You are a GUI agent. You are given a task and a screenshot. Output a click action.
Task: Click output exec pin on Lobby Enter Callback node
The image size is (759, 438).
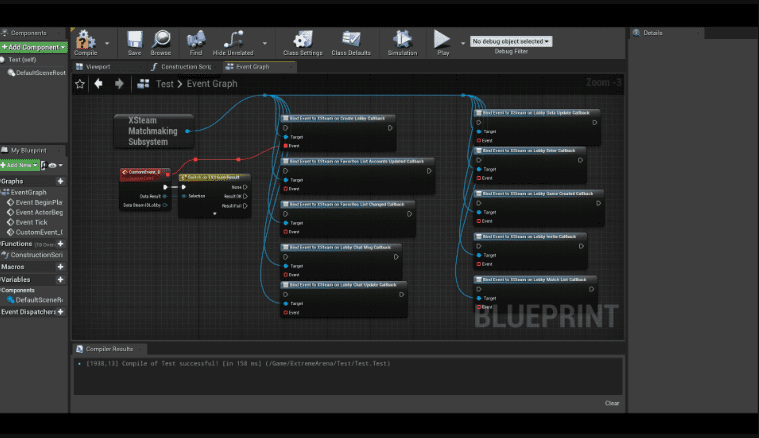pyautogui.click(x=580, y=160)
